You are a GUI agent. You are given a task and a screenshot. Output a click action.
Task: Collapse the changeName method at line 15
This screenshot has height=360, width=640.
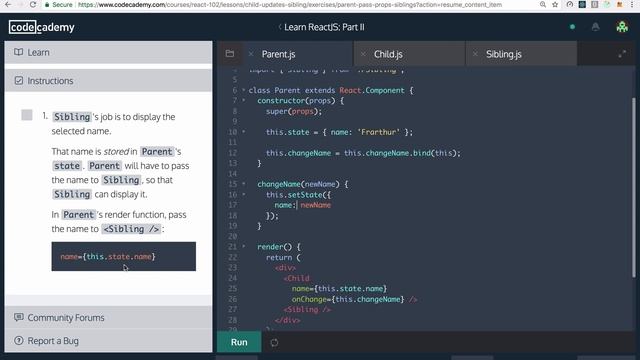click(x=244, y=184)
